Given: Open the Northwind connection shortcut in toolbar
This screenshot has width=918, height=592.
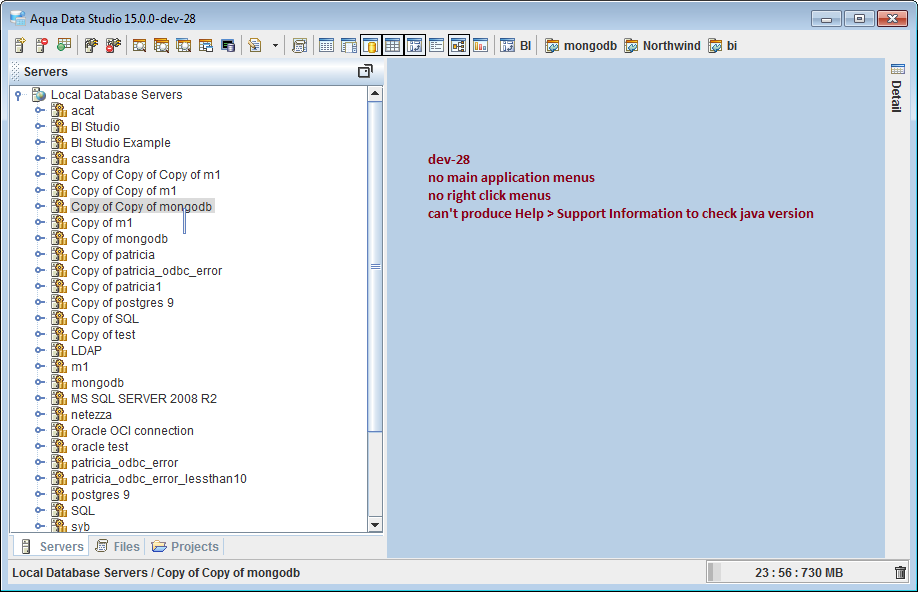Looking at the screenshot, I should point(662,45).
